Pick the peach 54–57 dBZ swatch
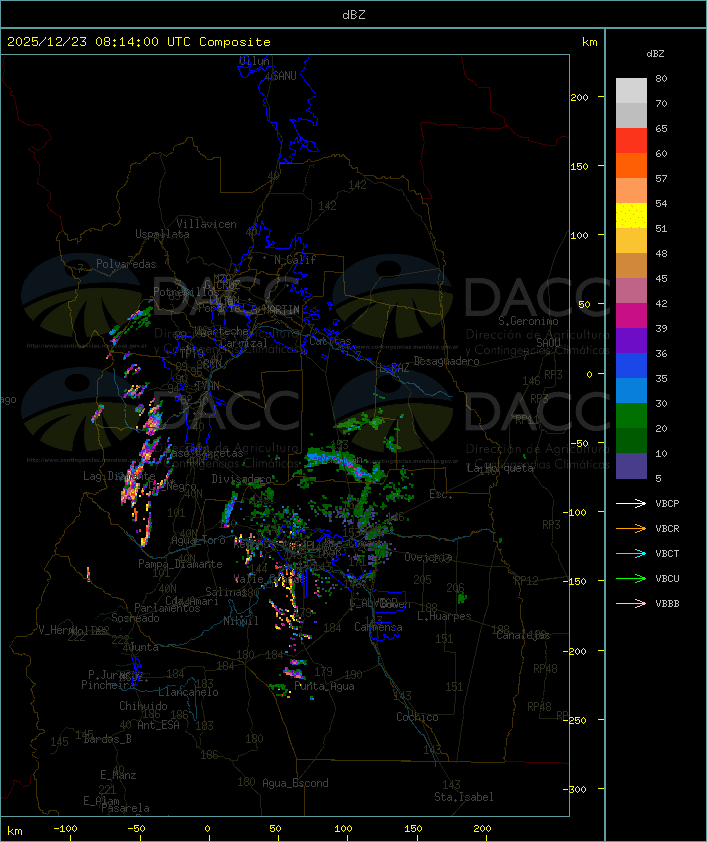This screenshot has height=842, width=707. point(631,191)
